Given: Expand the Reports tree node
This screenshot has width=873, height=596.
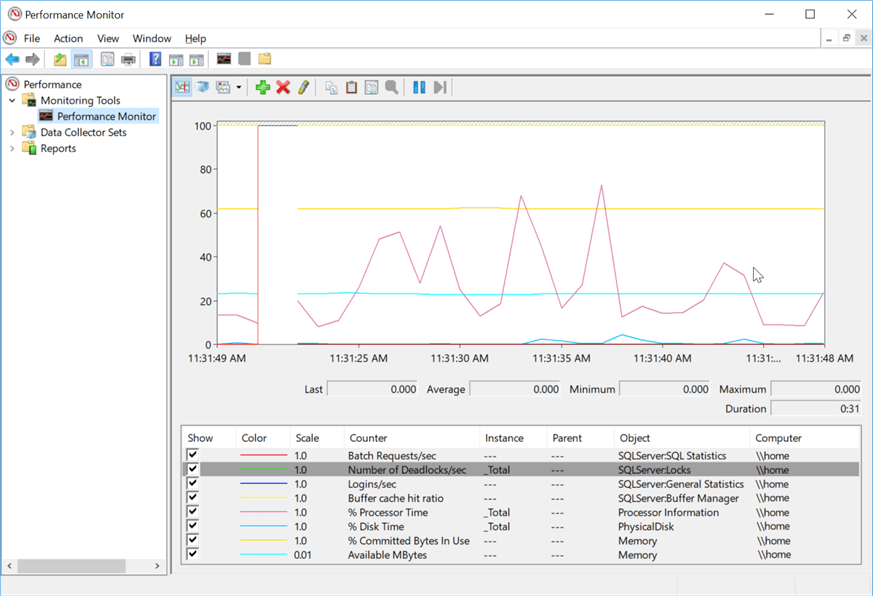Looking at the screenshot, I should point(12,148).
